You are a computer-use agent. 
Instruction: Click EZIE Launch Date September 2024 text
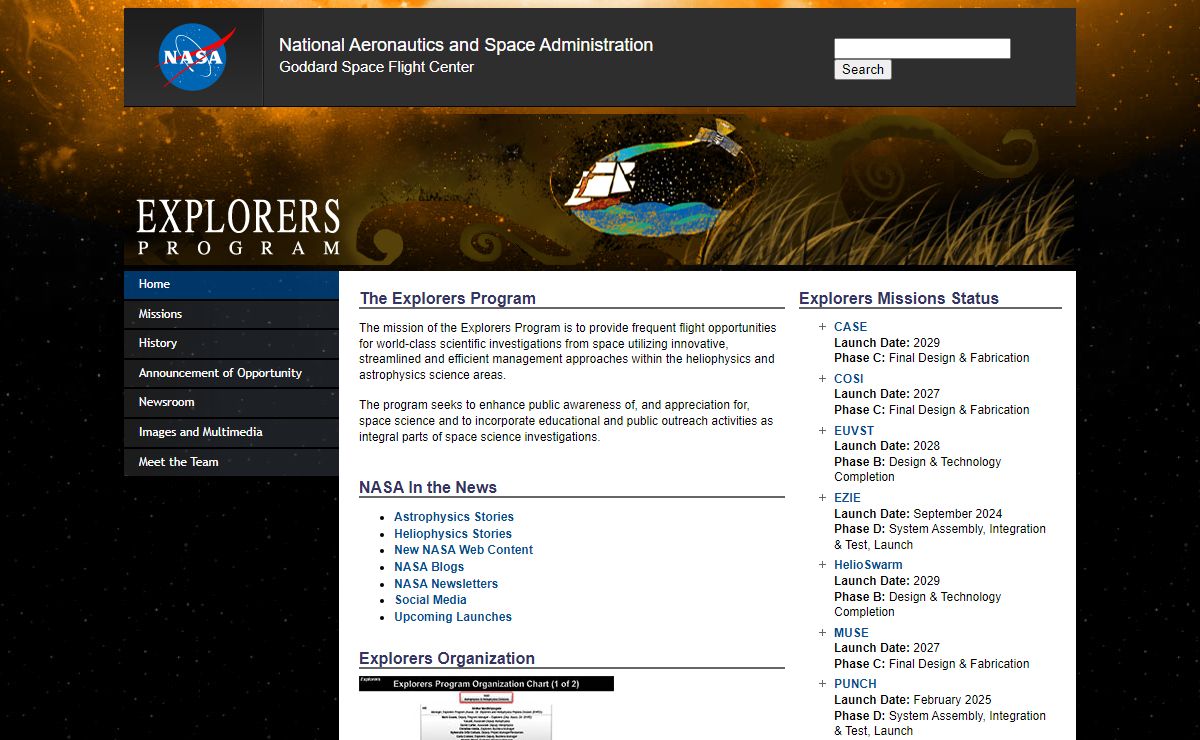click(x=918, y=514)
